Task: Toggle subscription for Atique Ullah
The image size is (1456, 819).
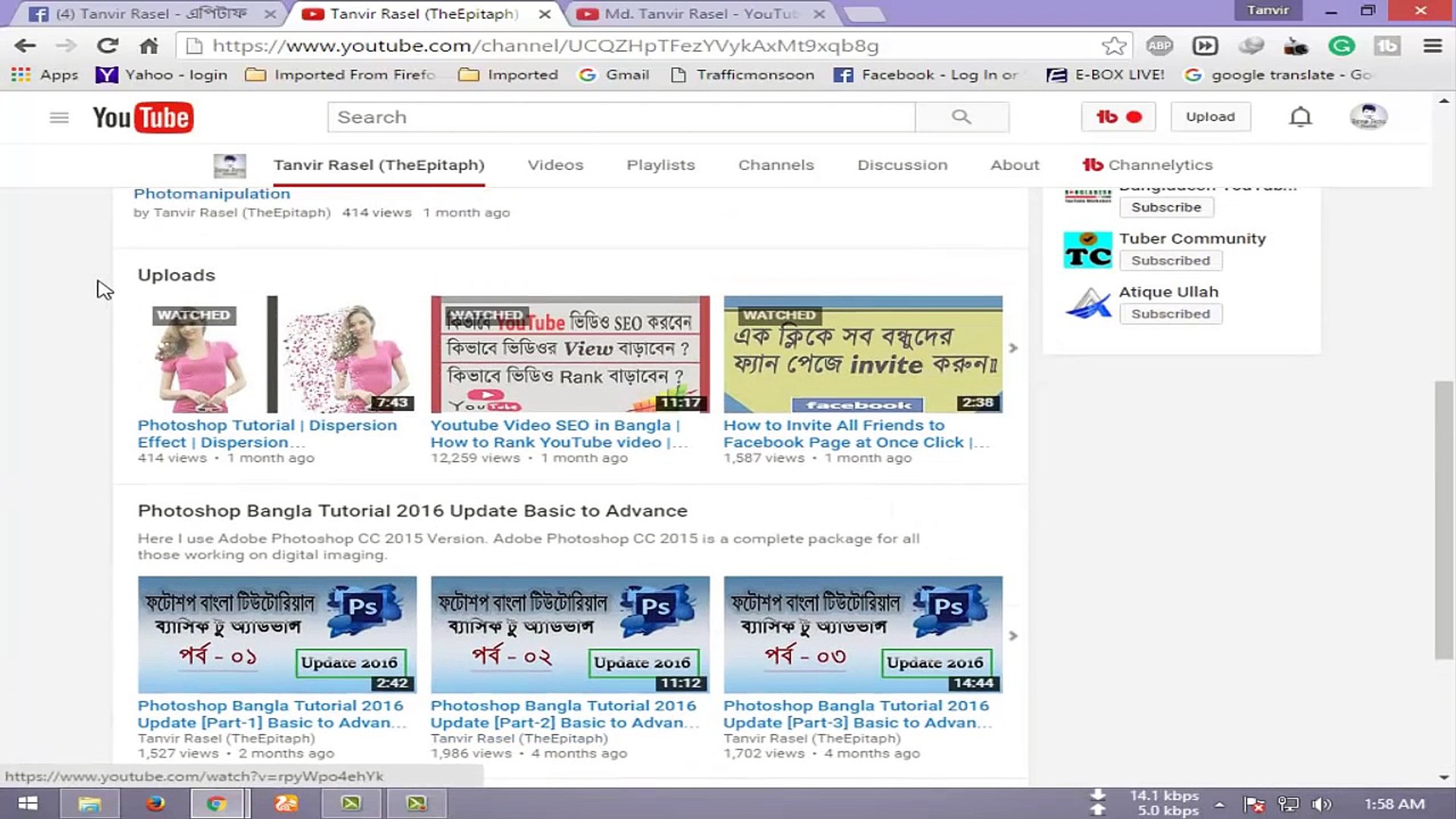Action: [1171, 313]
